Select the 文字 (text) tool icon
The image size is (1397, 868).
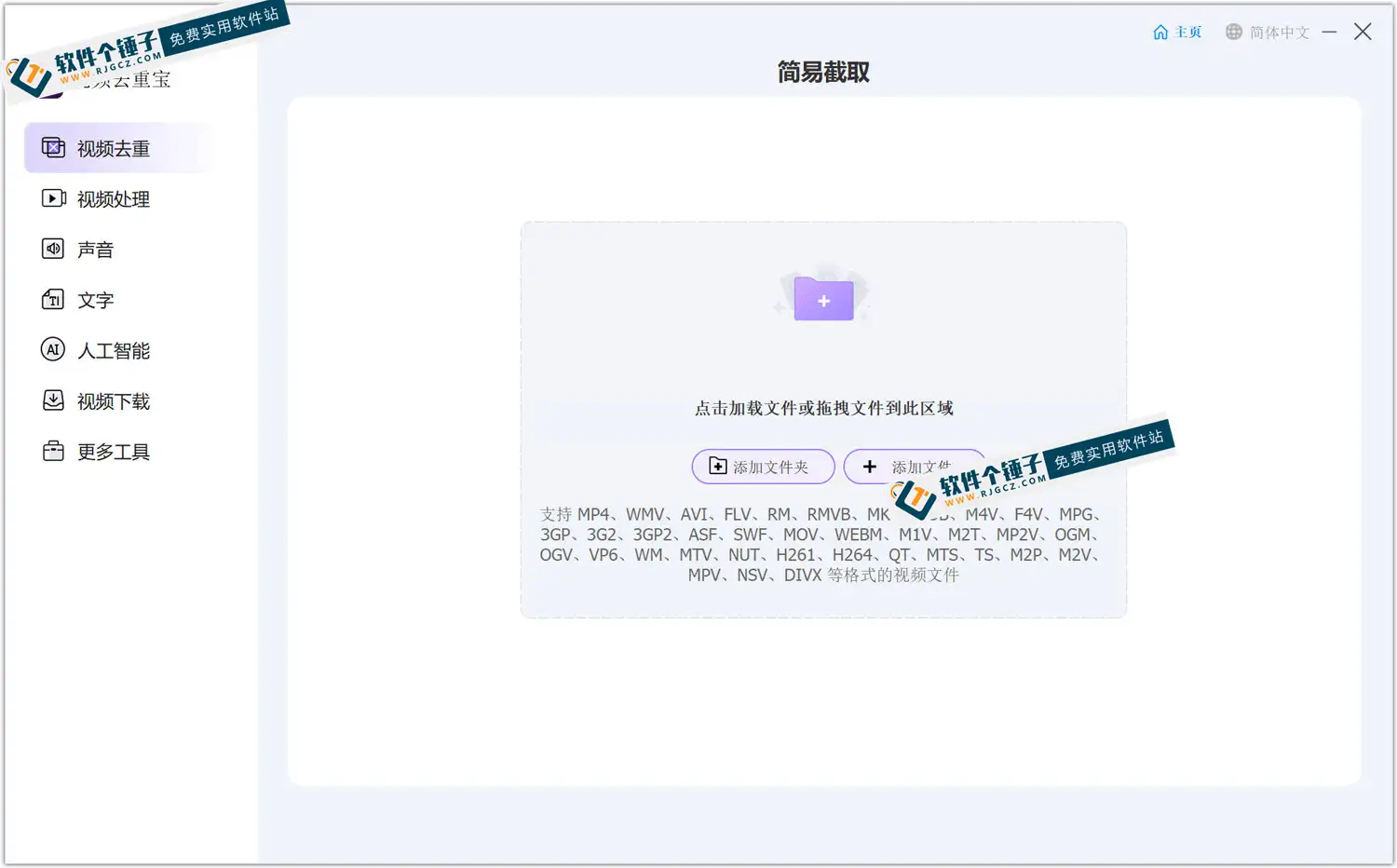tap(53, 299)
